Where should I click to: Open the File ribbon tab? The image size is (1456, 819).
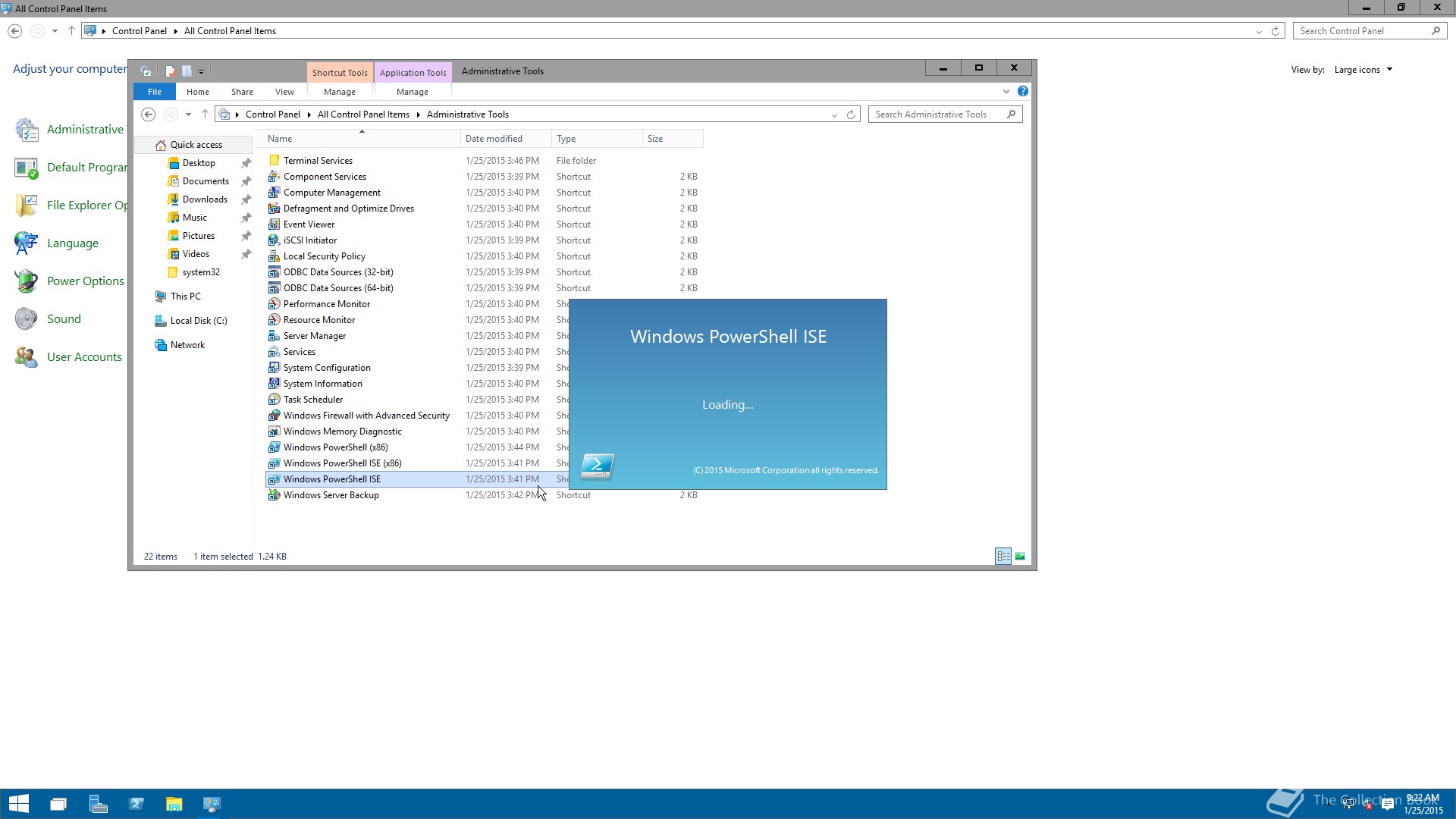point(155,92)
